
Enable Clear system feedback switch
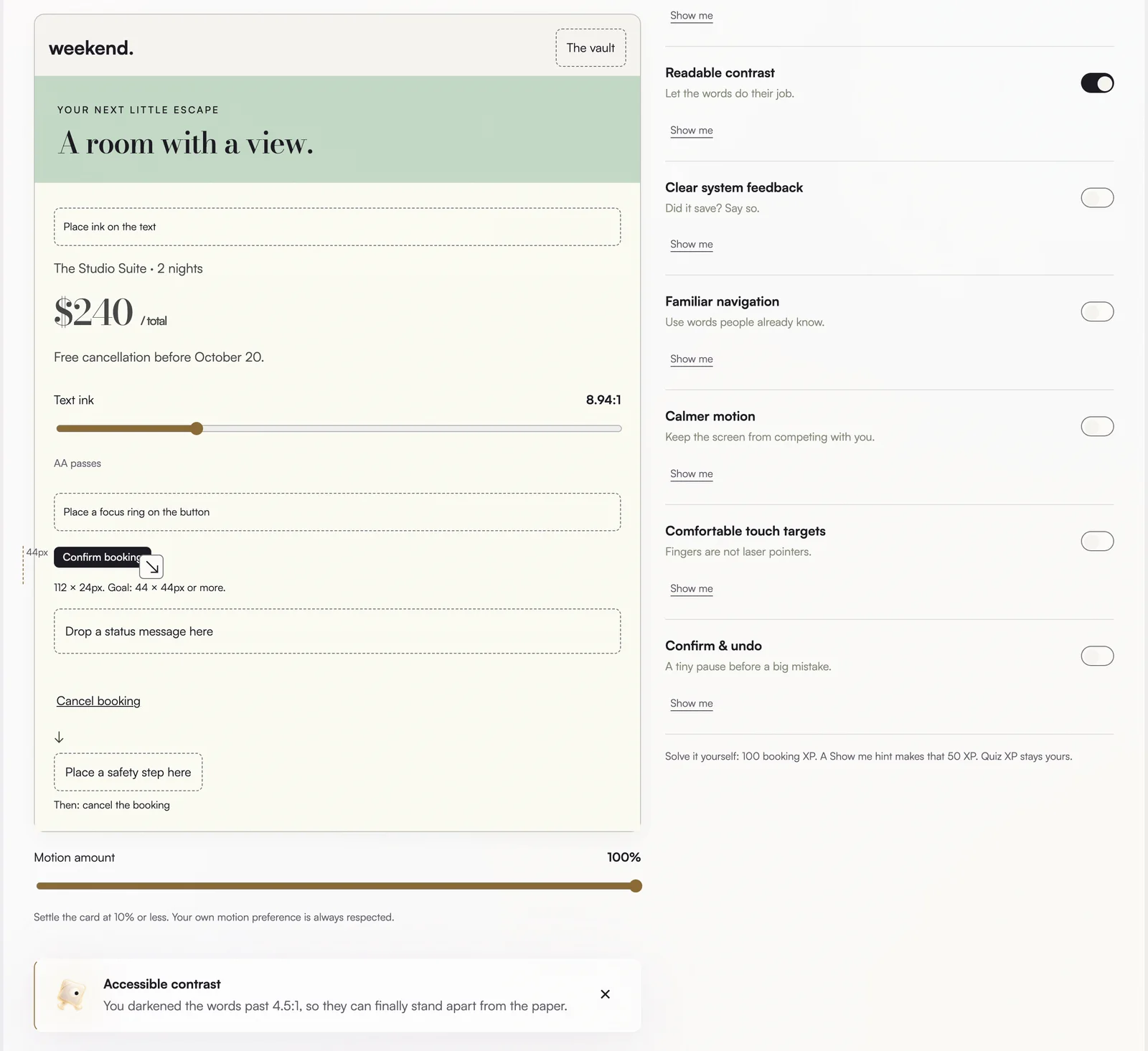[x=1097, y=197]
